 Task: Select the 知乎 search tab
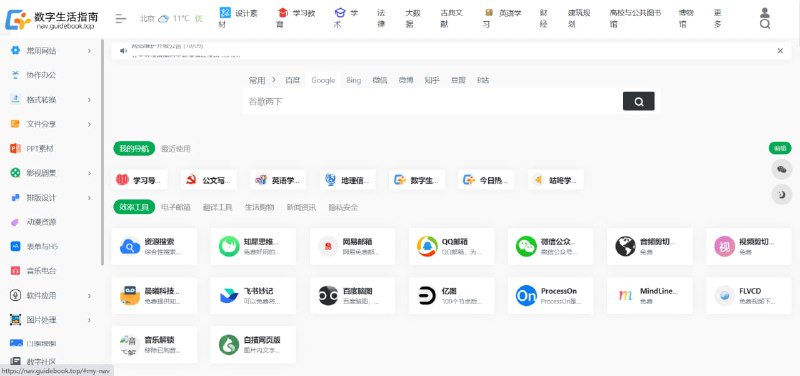tap(432, 80)
